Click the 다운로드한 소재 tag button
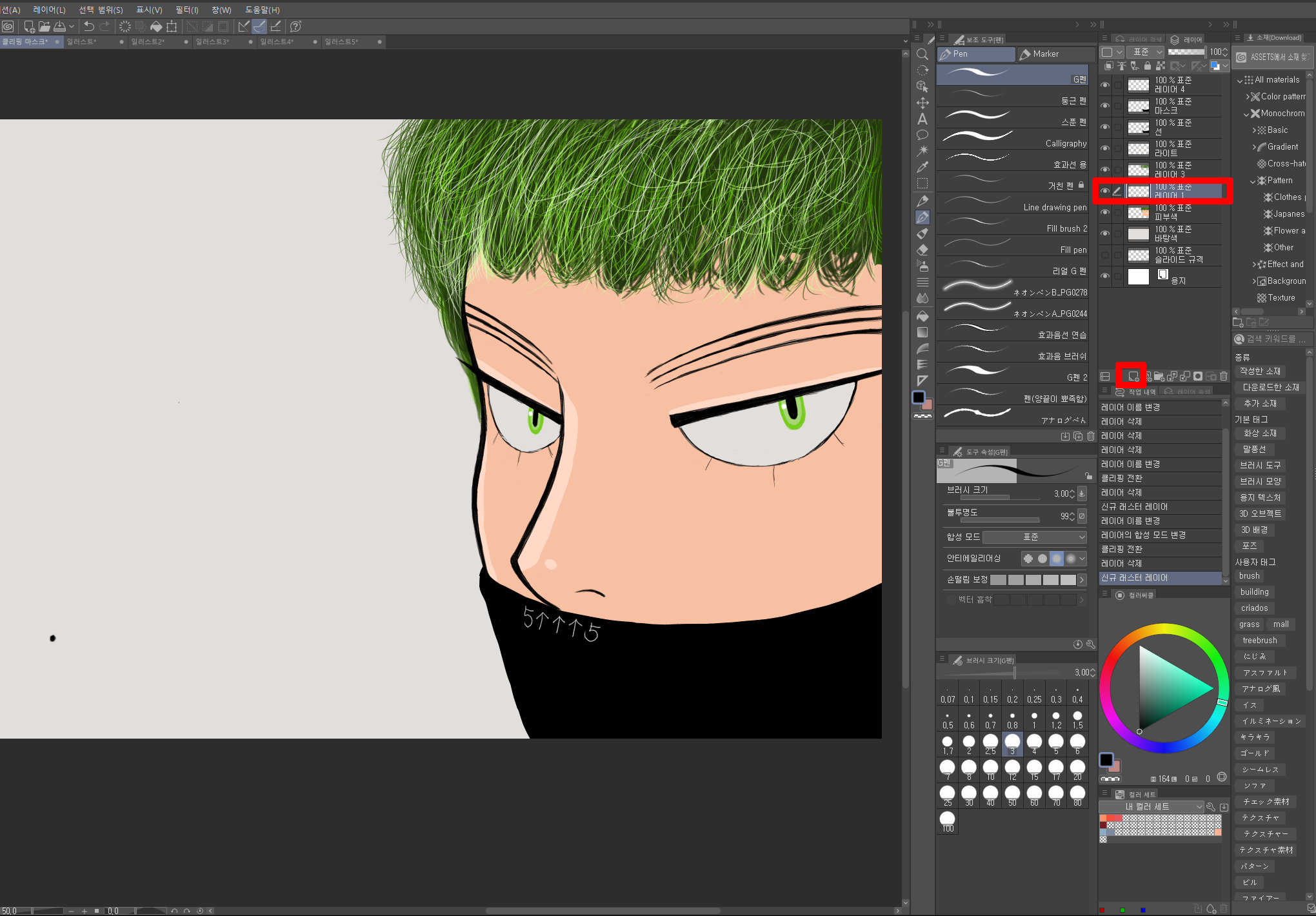Image resolution: width=1316 pixels, height=916 pixels. [1270, 387]
